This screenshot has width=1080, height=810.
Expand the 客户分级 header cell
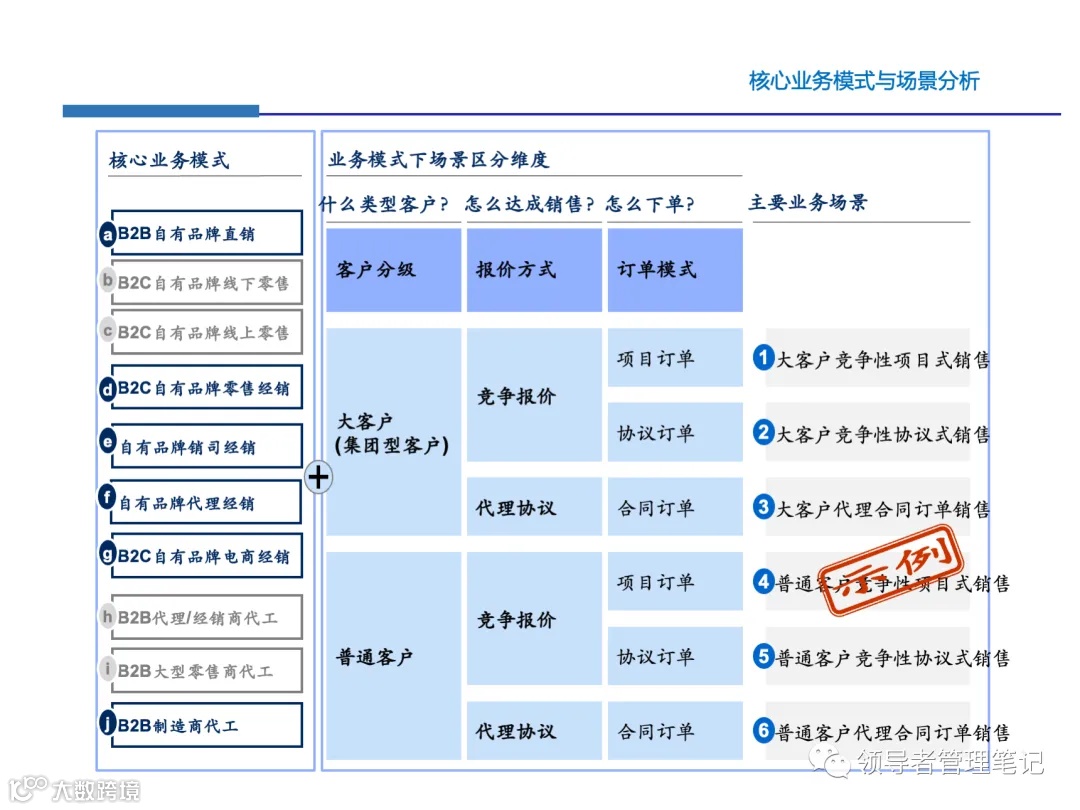(392, 269)
